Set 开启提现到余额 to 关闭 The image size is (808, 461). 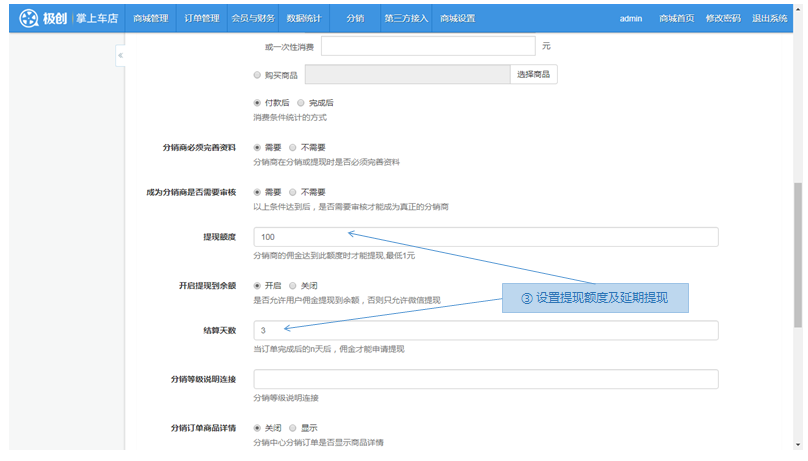click(x=292, y=285)
